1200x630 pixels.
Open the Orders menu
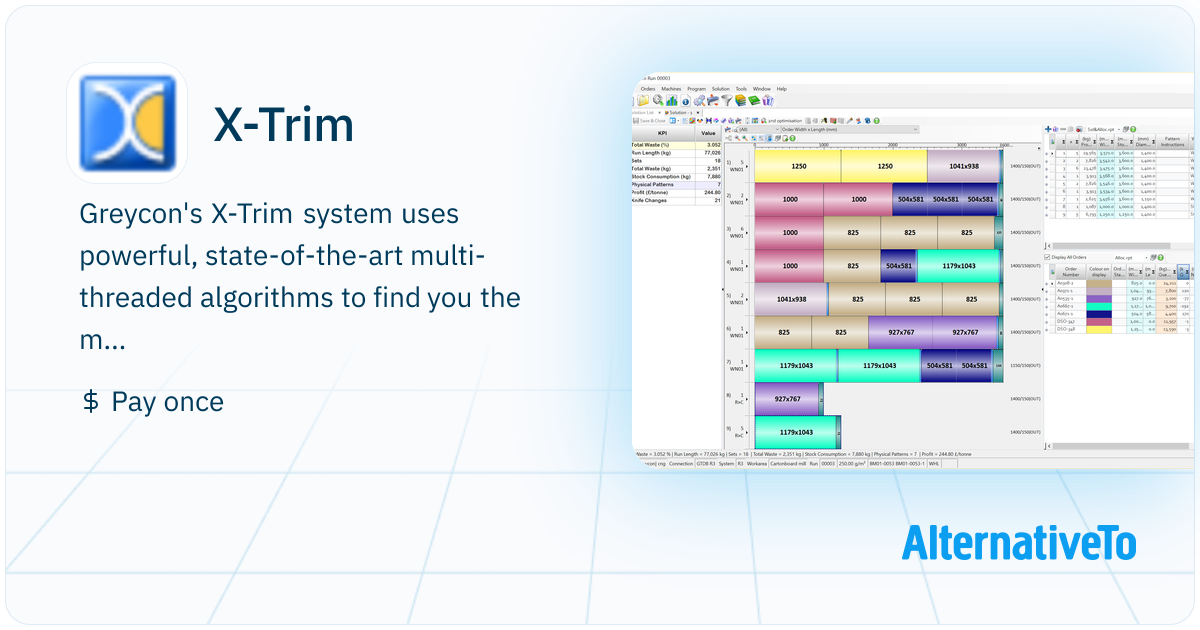[648, 89]
